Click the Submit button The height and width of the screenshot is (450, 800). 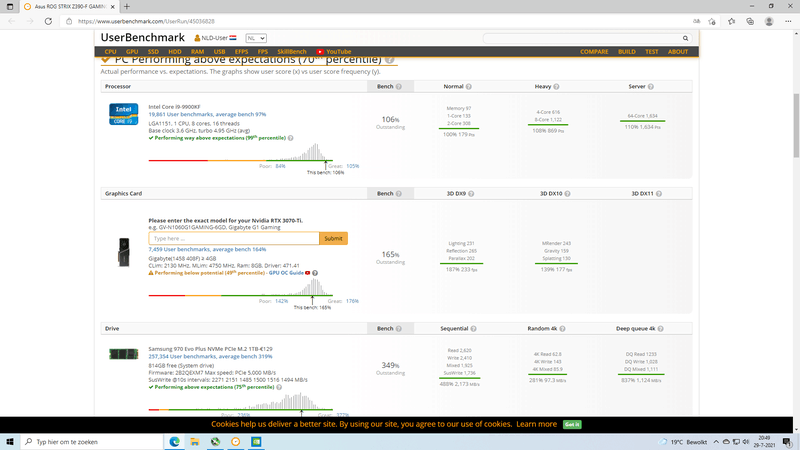pyautogui.click(x=334, y=238)
